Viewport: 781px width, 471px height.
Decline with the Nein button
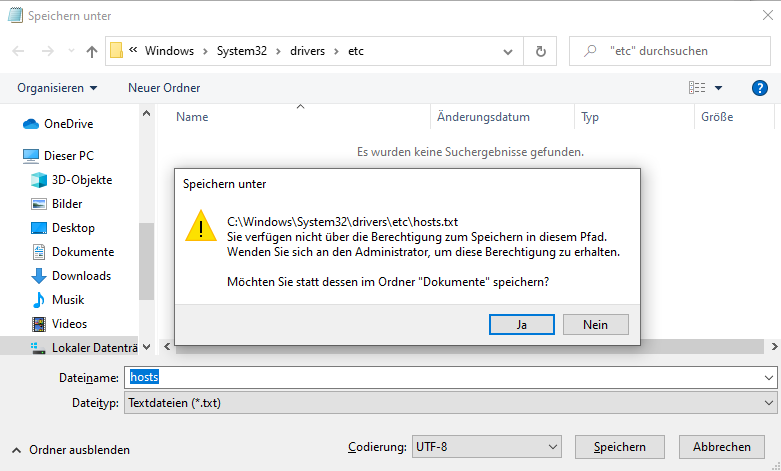click(x=596, y=325)
